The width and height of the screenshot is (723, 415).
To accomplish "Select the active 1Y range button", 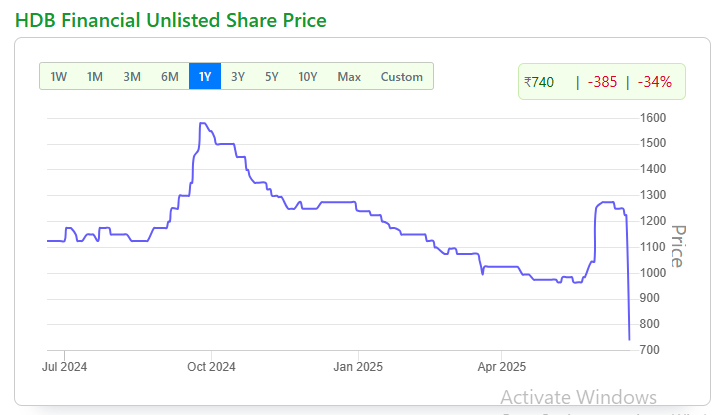I will coord(205,77).
